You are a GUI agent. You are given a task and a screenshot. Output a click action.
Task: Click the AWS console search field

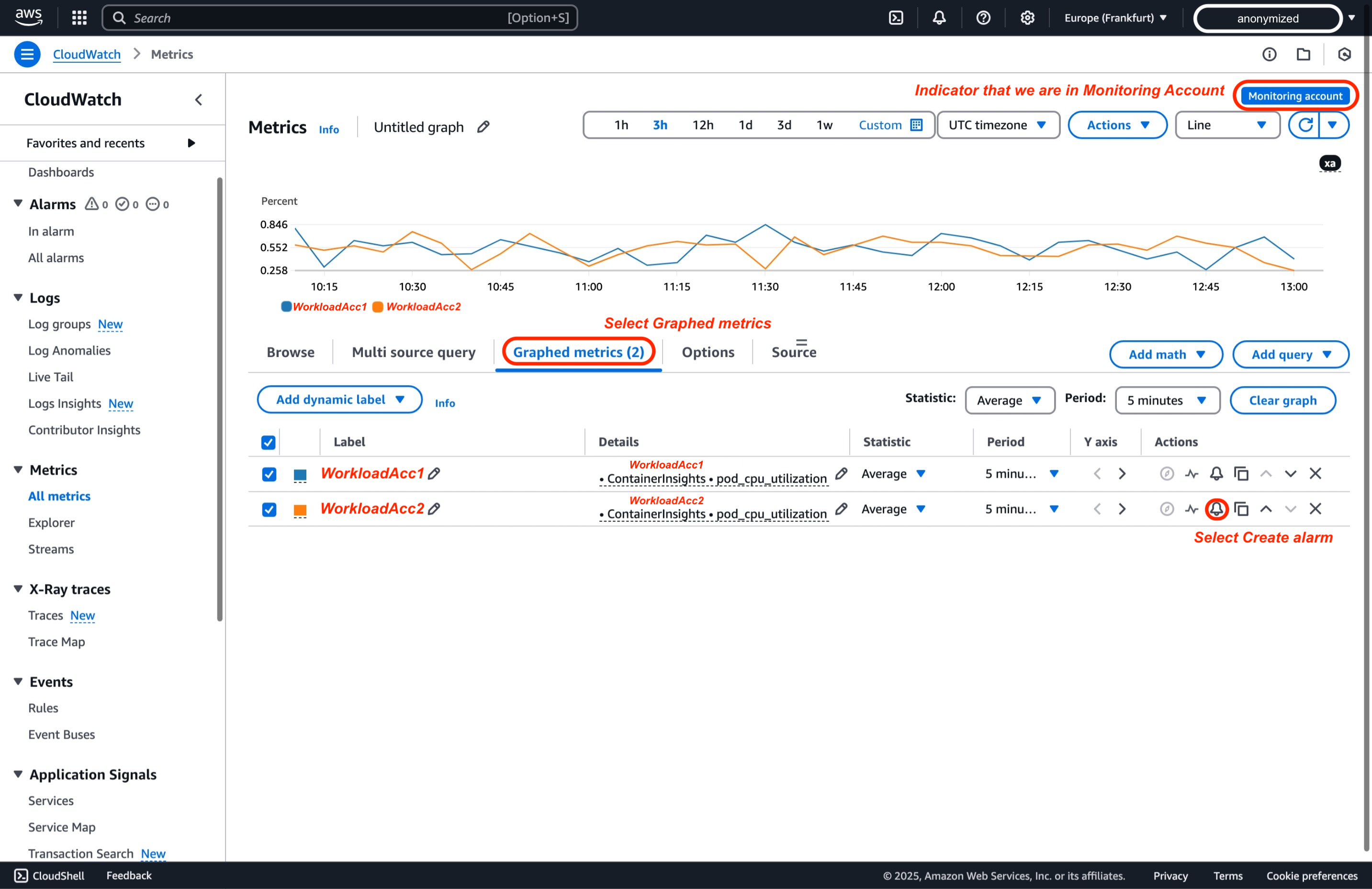pyautogui.click(x=340, y=18)
